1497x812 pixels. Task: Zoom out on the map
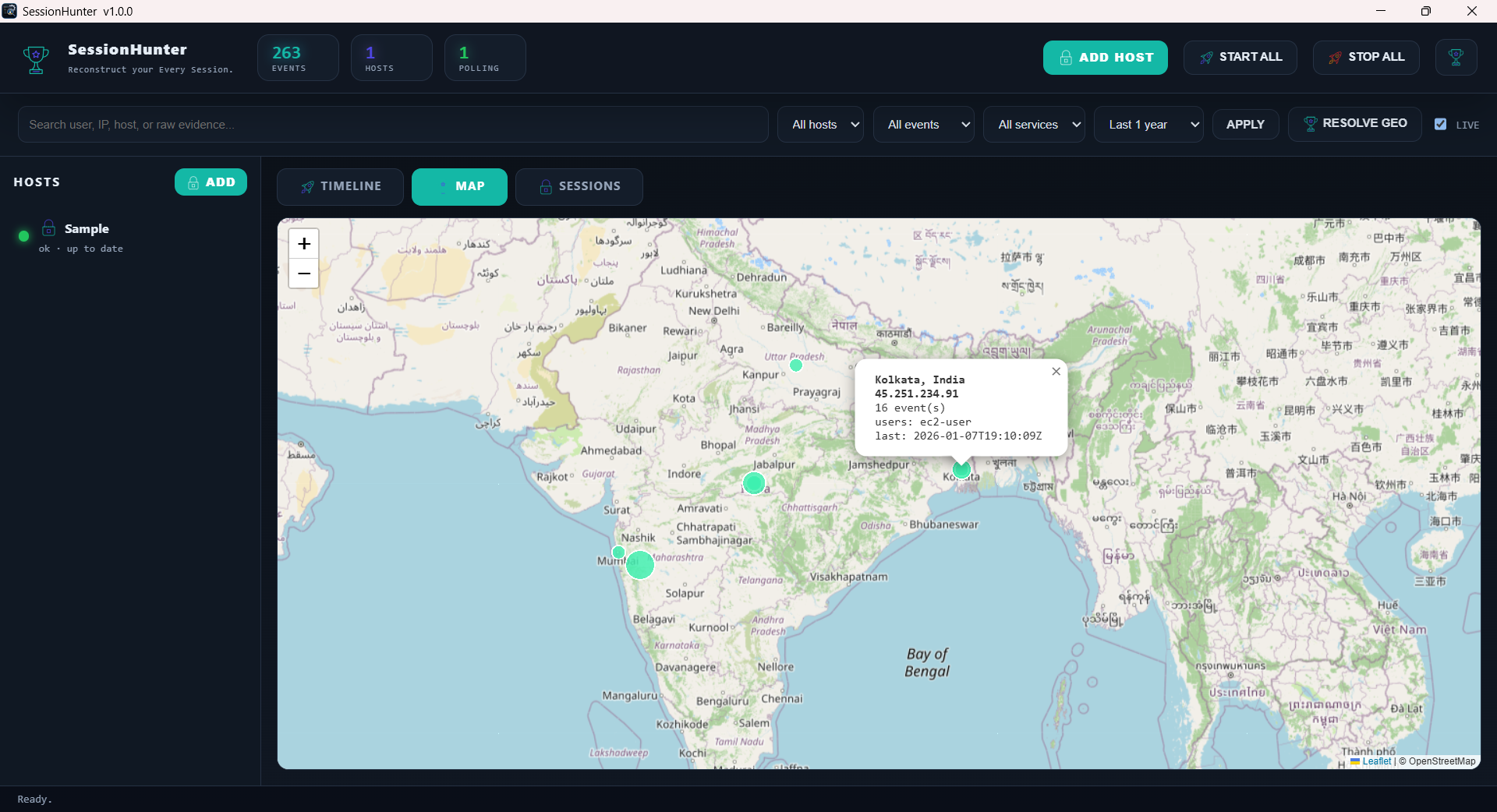point(304,274)
